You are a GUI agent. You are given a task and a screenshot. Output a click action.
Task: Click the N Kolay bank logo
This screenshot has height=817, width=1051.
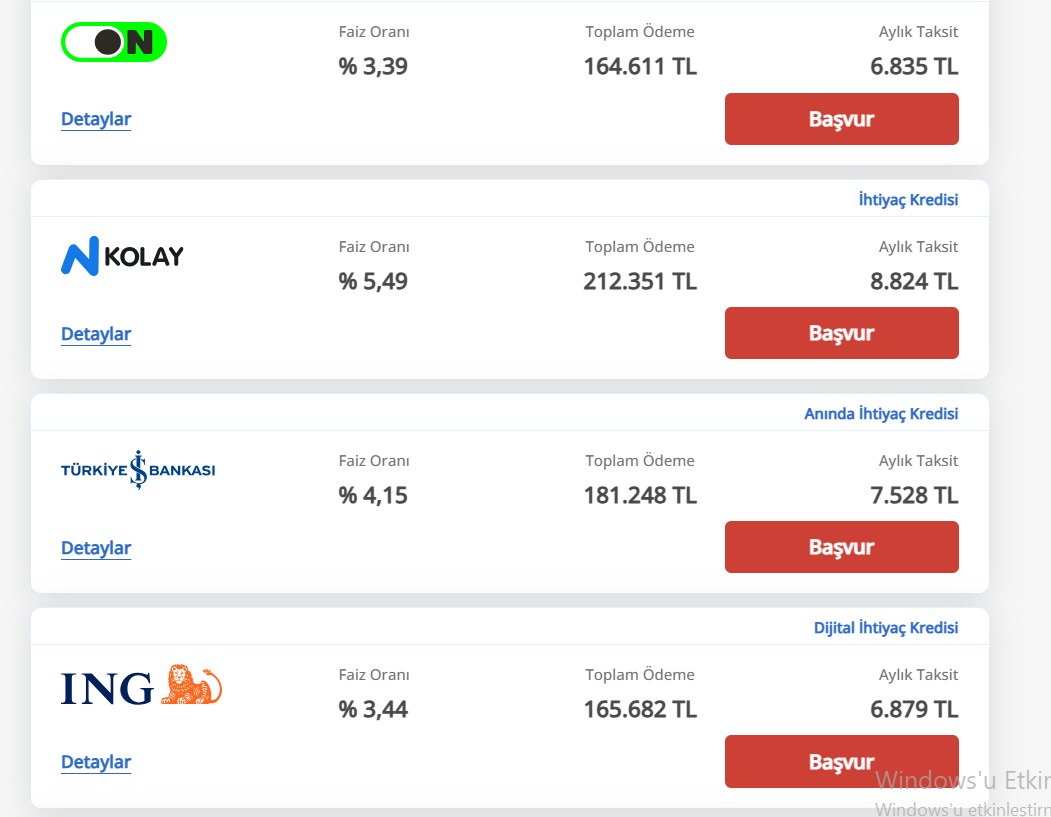[x=122, y=256]
